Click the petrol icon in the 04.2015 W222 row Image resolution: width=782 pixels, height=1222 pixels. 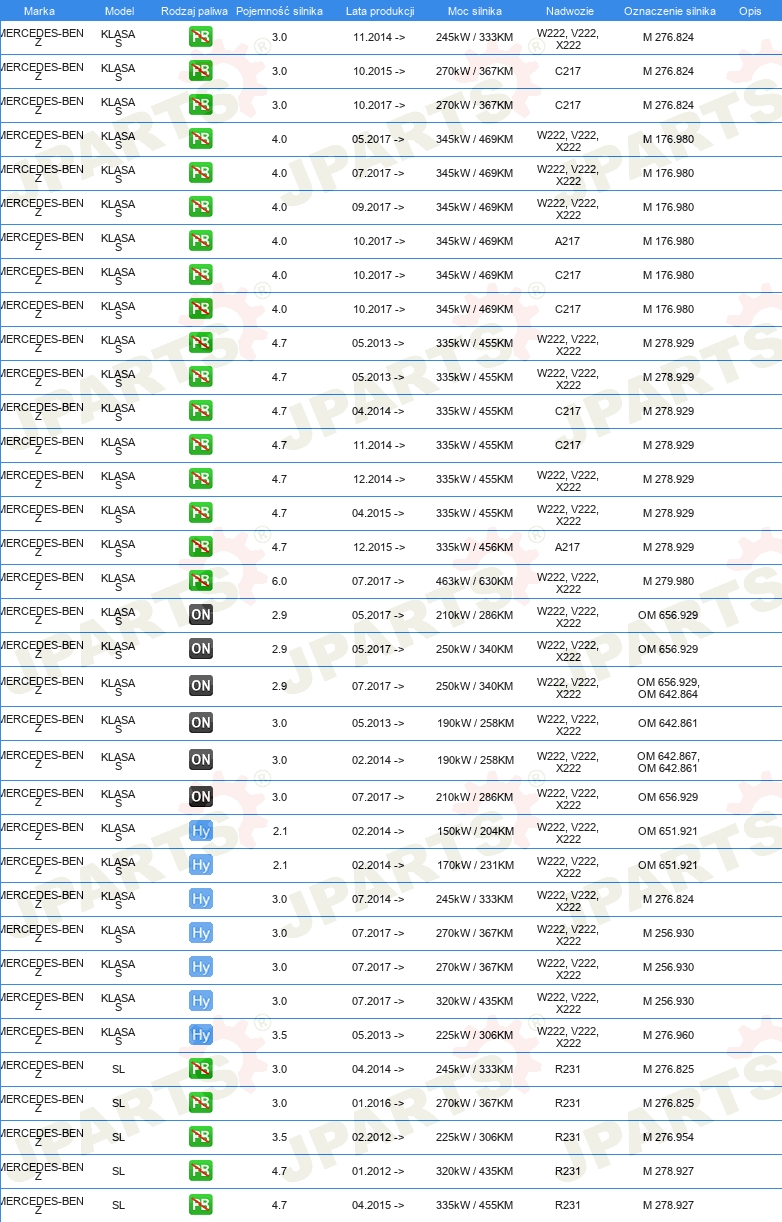click(x=201, y=513)
